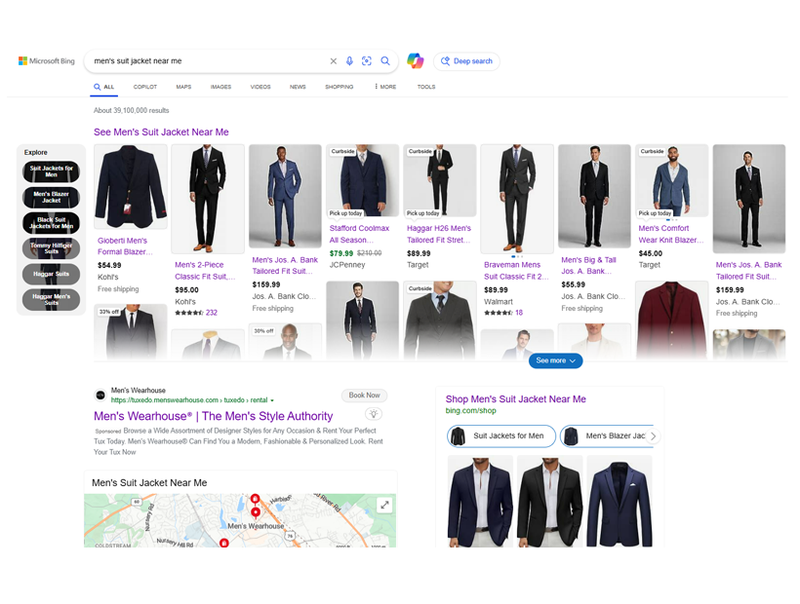Click Men's Wearhouse map pin label
The height and width of the screenshot is (604, 800).
(x=256, y=526)
